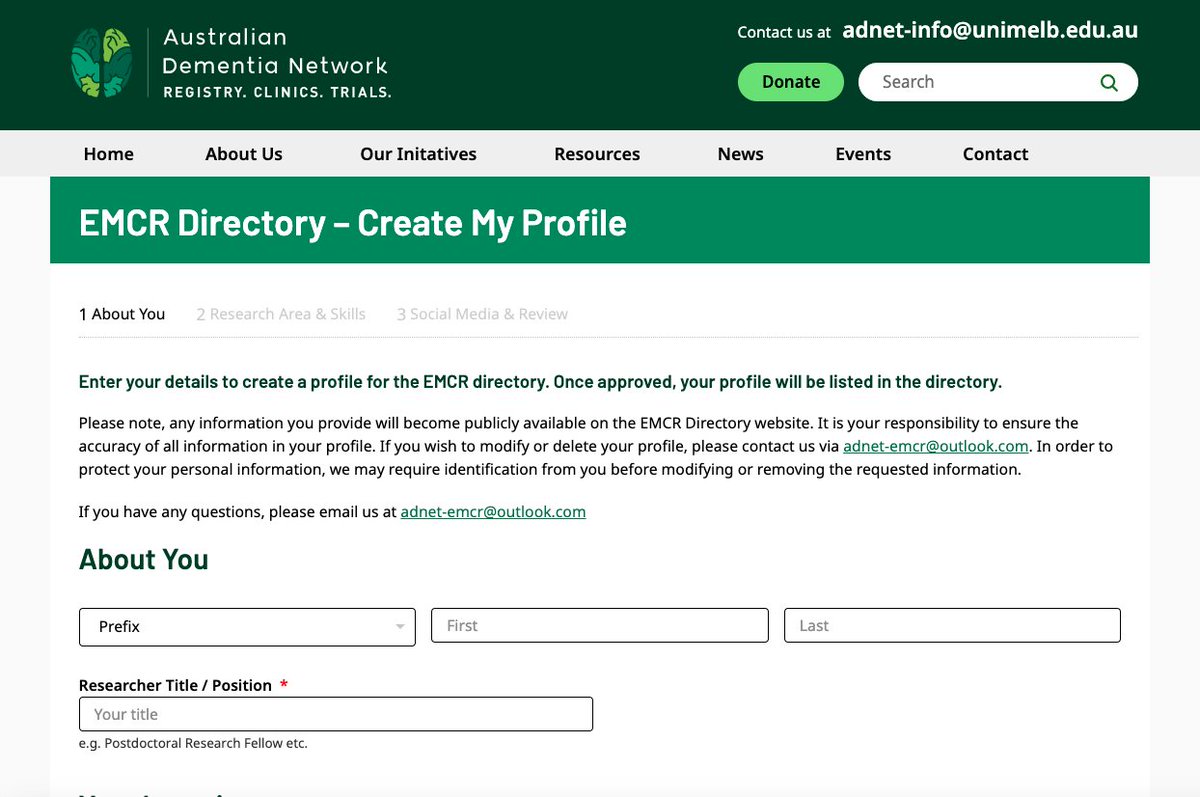Click the green Donate button
The image size is (1200, 797).
click(x=791, y=82)
